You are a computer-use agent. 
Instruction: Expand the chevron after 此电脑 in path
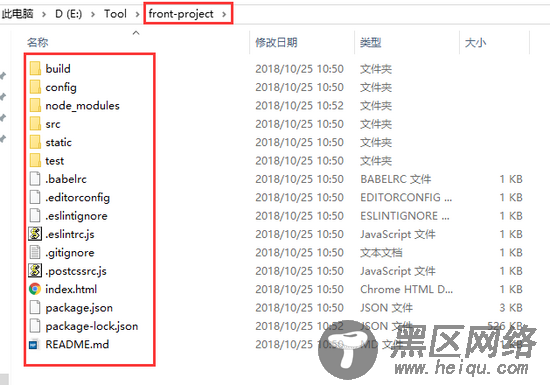pyautogui.click(x=44, y=14)
